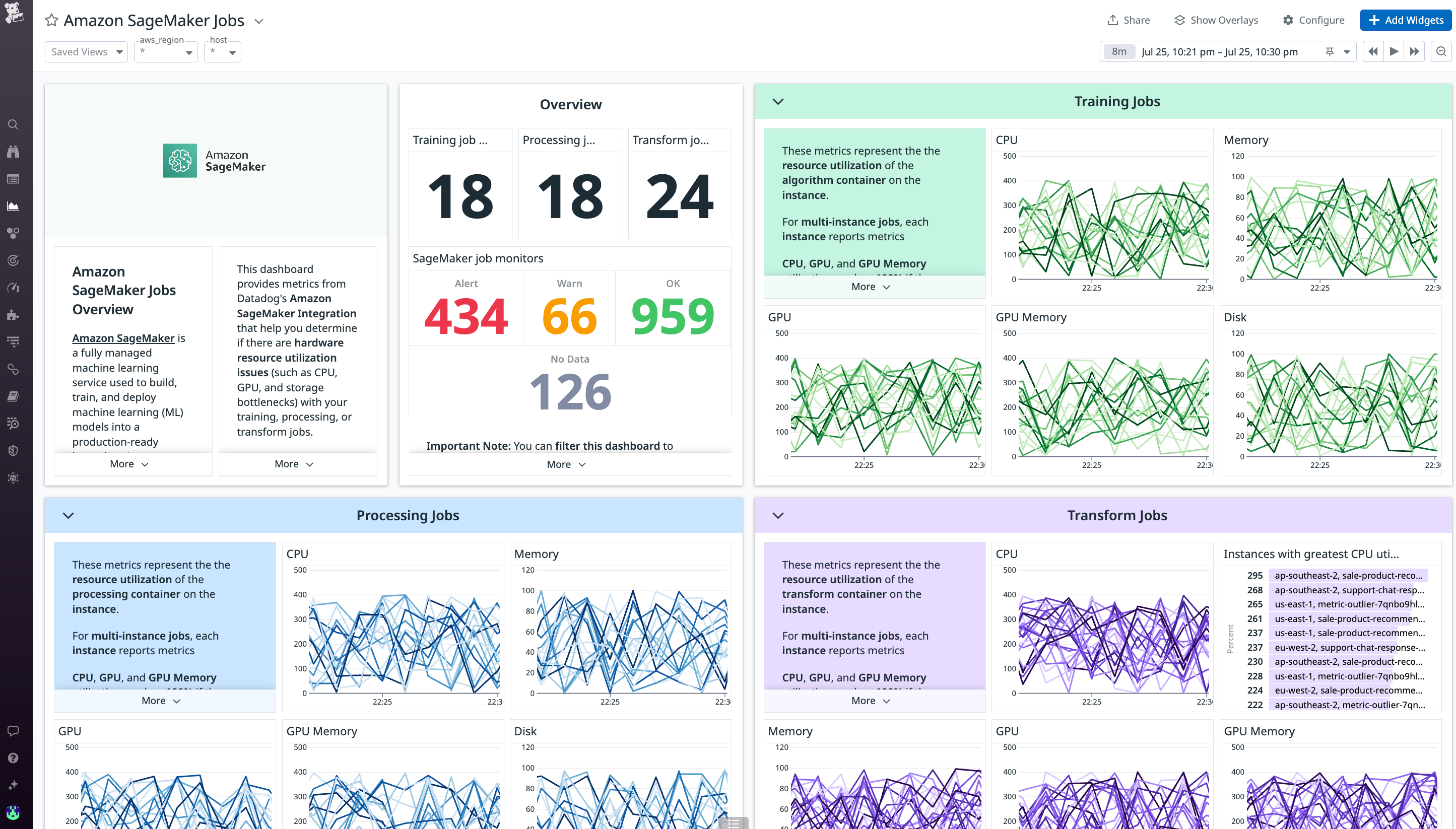This screenshot has height=829, width=1456.
Task: Open the Dashboards list icon
Action: 13,179
